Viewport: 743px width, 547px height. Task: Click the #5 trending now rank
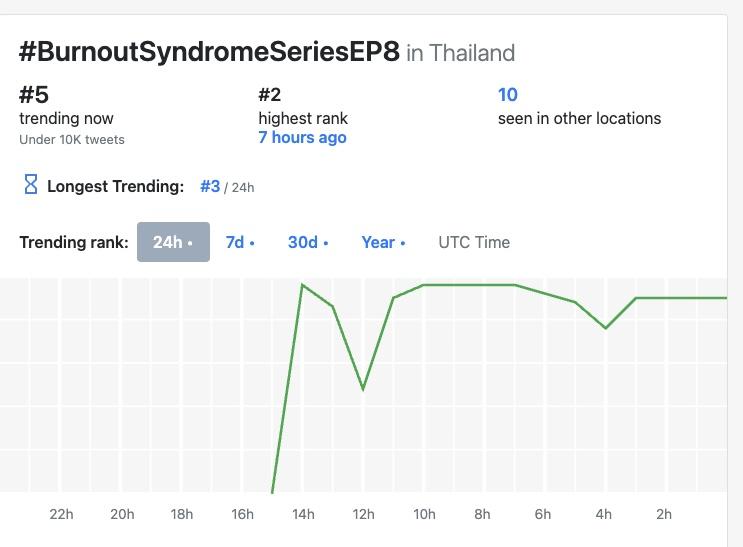[x=34, y=95]
